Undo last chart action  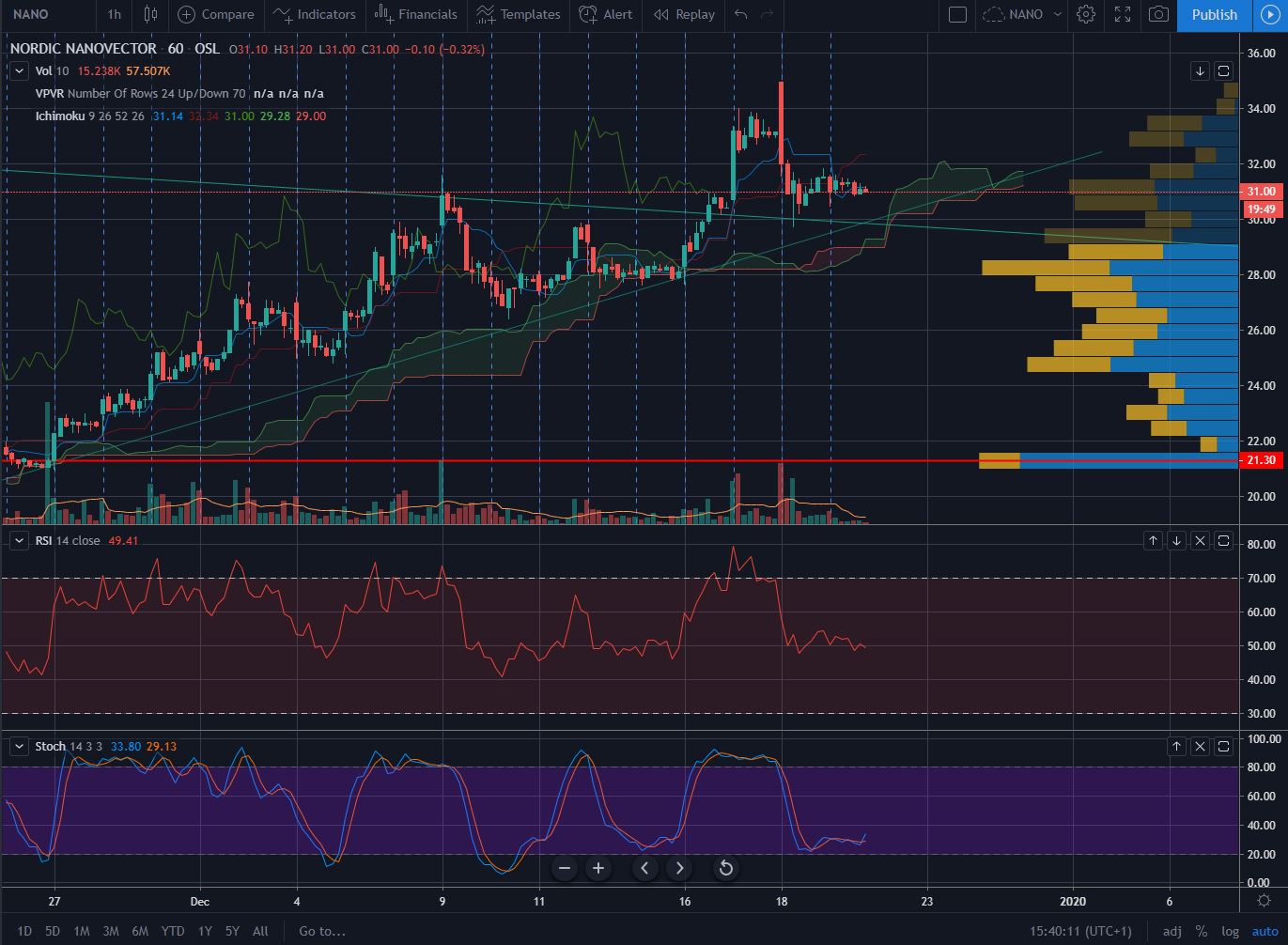pos(741,14)
